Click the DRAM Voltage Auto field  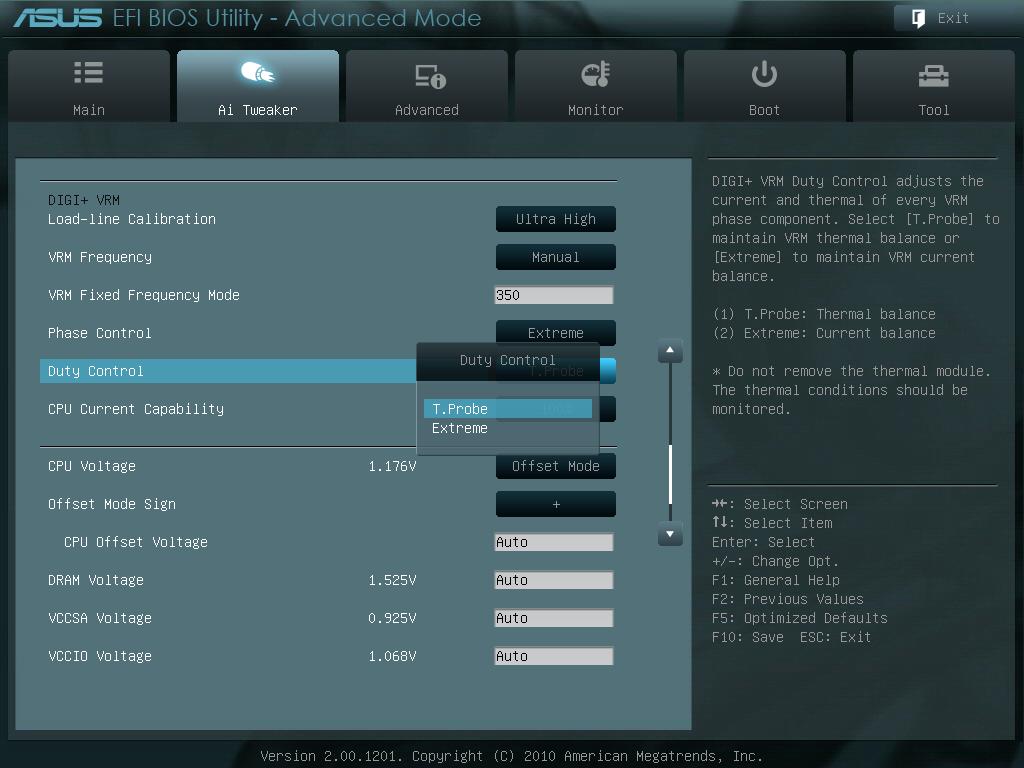coord(554,580)
